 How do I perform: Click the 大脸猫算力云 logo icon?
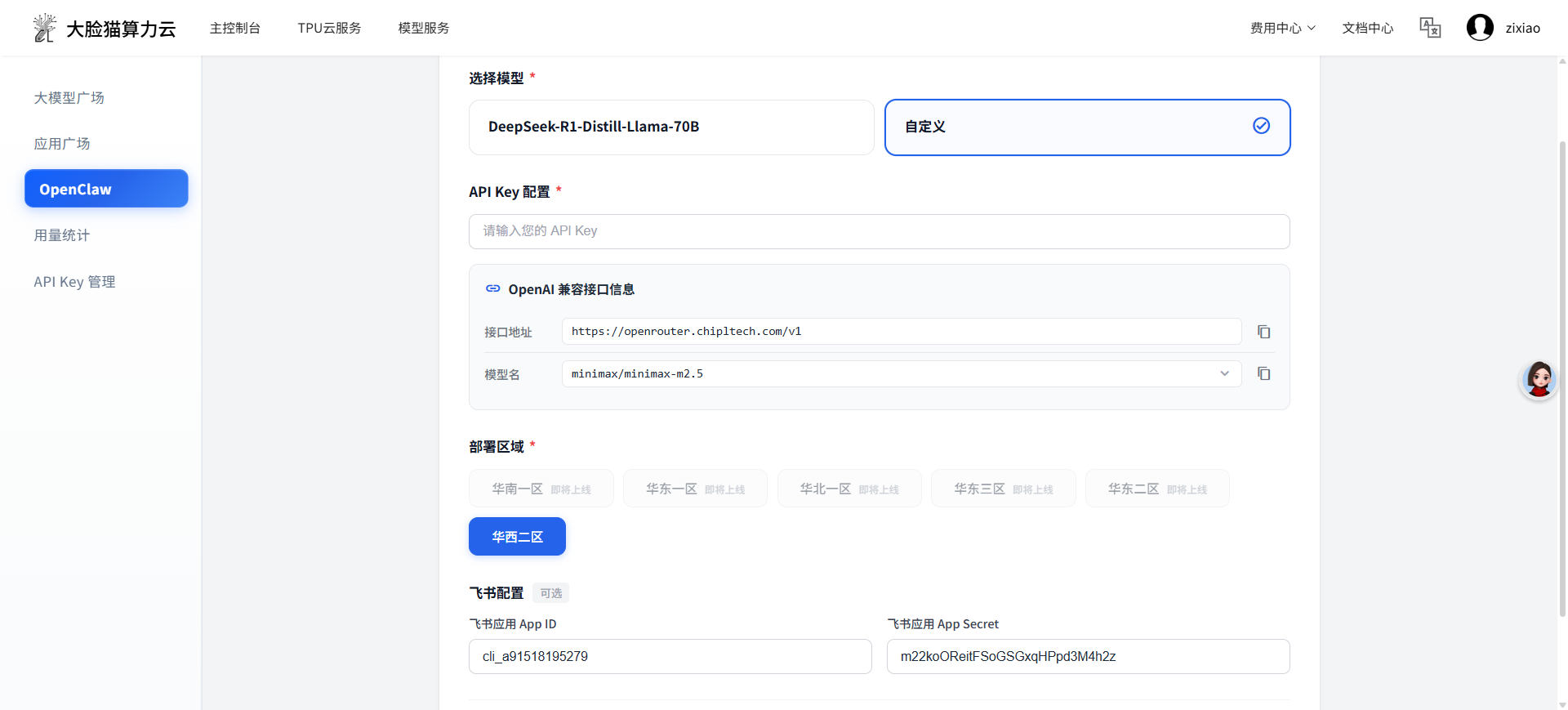(44, 28)
